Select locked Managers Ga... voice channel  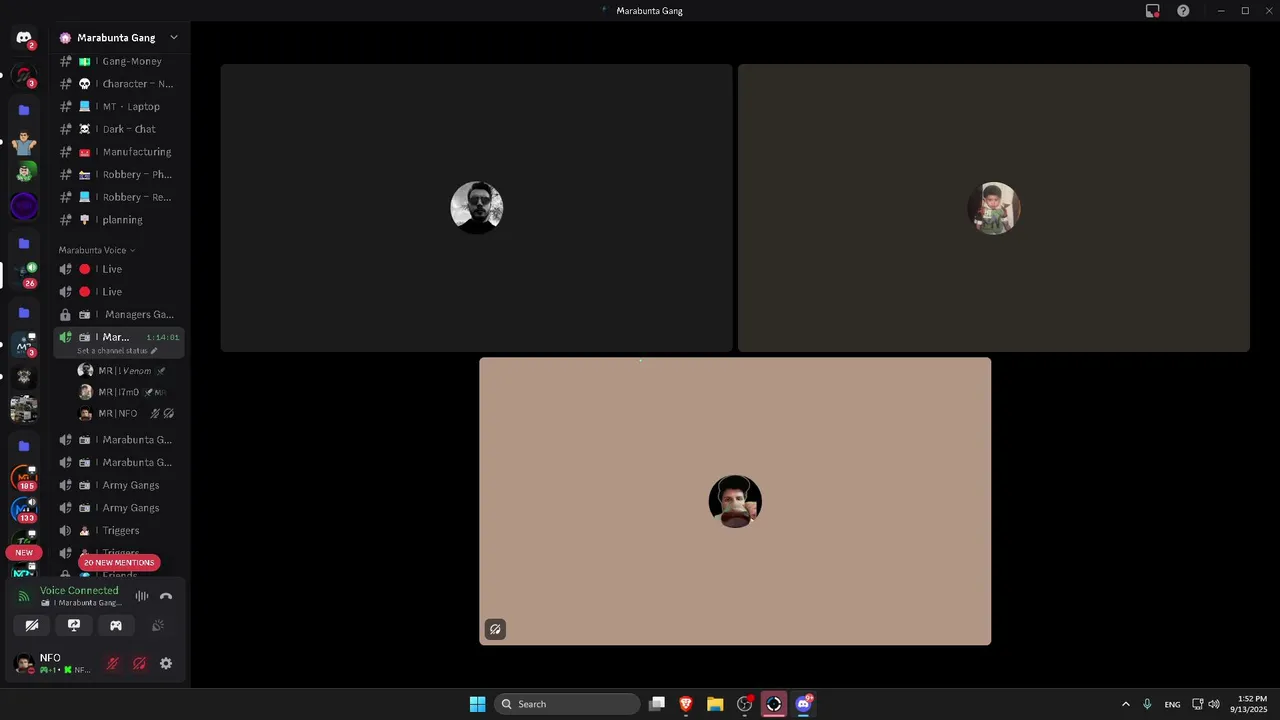[x=119, y=315]
